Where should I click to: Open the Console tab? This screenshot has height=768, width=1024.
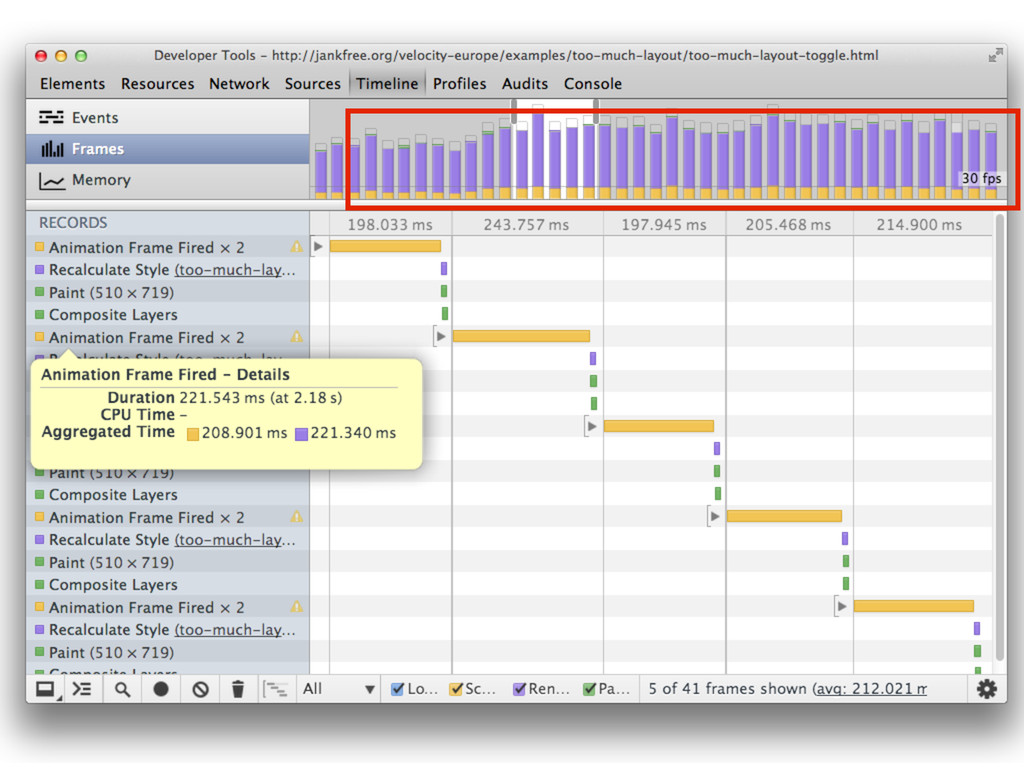[x=592, y=84]
